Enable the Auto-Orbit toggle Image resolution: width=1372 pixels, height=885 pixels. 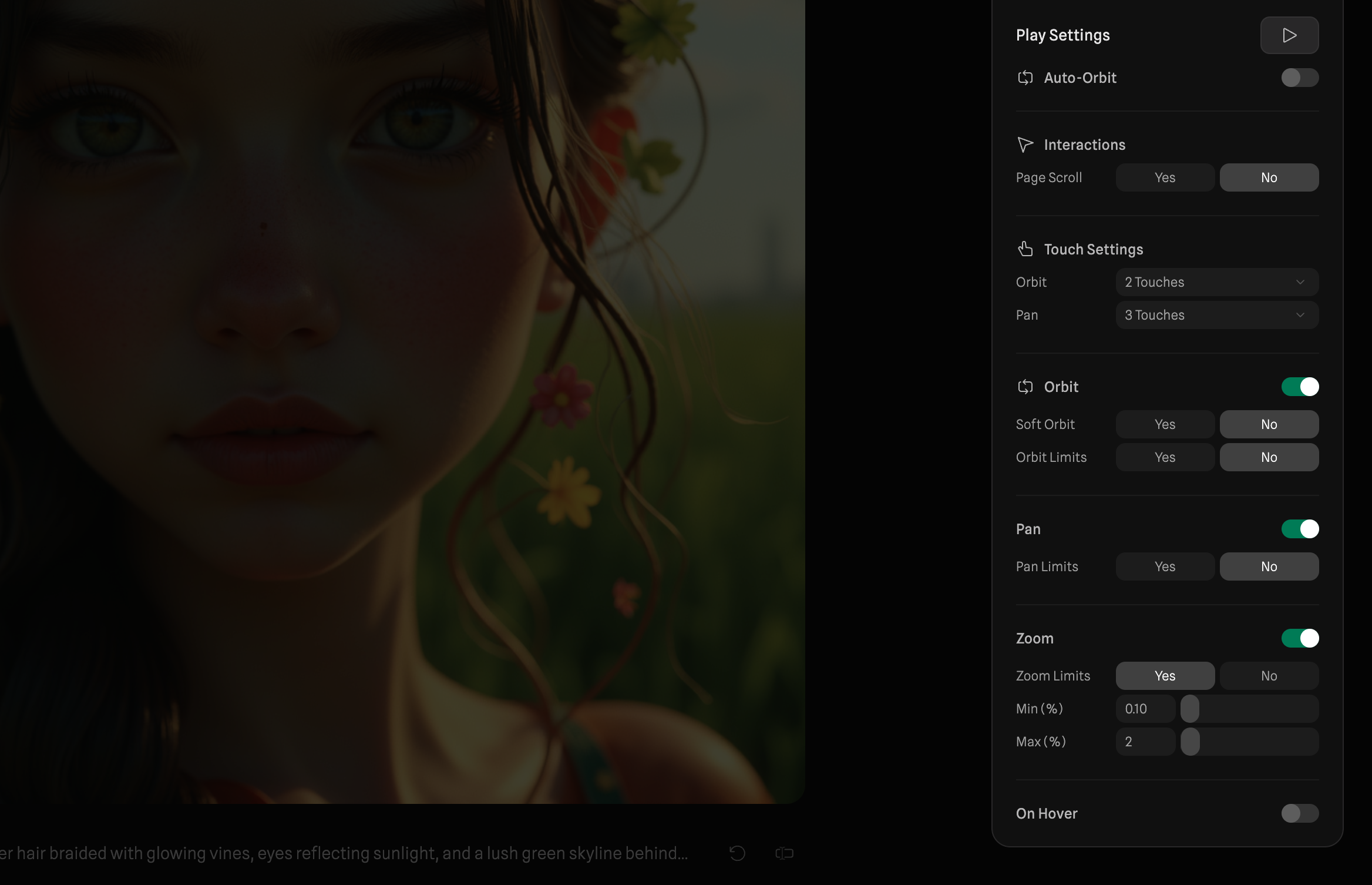point(1299,78)
